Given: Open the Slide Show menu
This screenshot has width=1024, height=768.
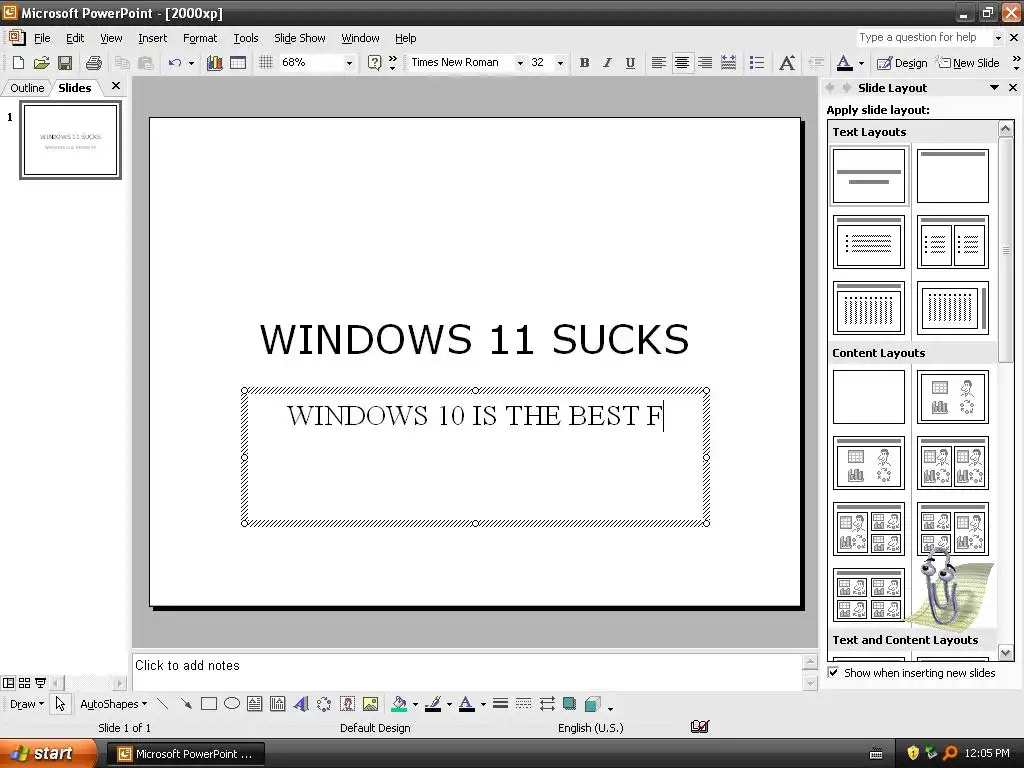Looking at the screenshot, I should (x=300, y=38).
